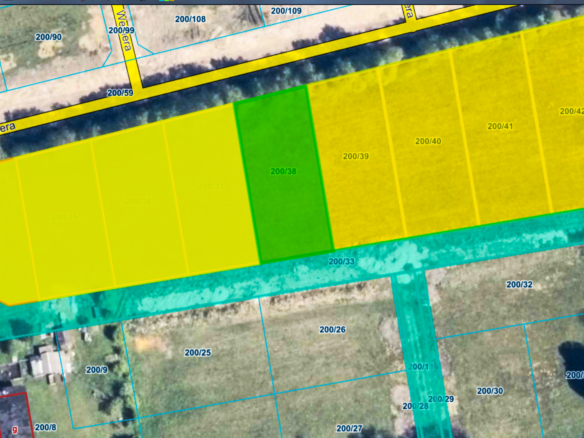Select parcel labeled 200/108
Image resolution: width=584 pixels, height=438 pixels.
pos(190,19)
